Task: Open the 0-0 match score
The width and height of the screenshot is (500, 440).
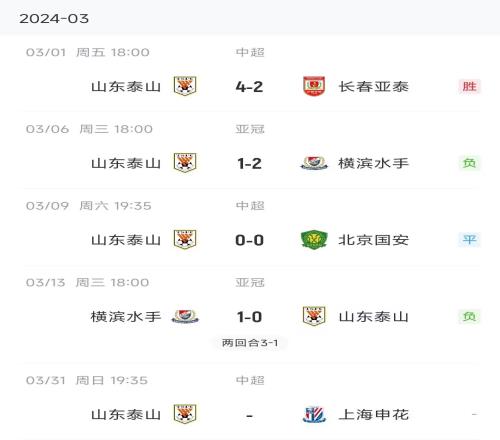Action: [249, 240]
